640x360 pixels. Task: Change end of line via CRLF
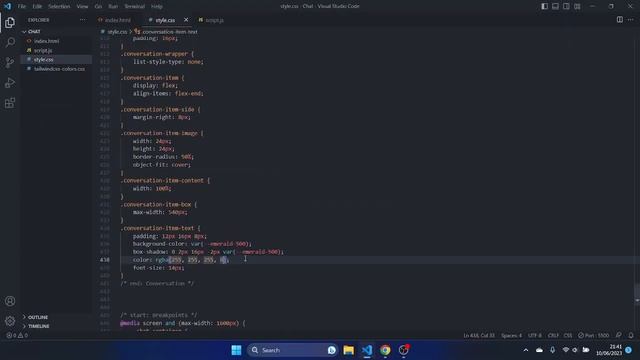[553, 336]
